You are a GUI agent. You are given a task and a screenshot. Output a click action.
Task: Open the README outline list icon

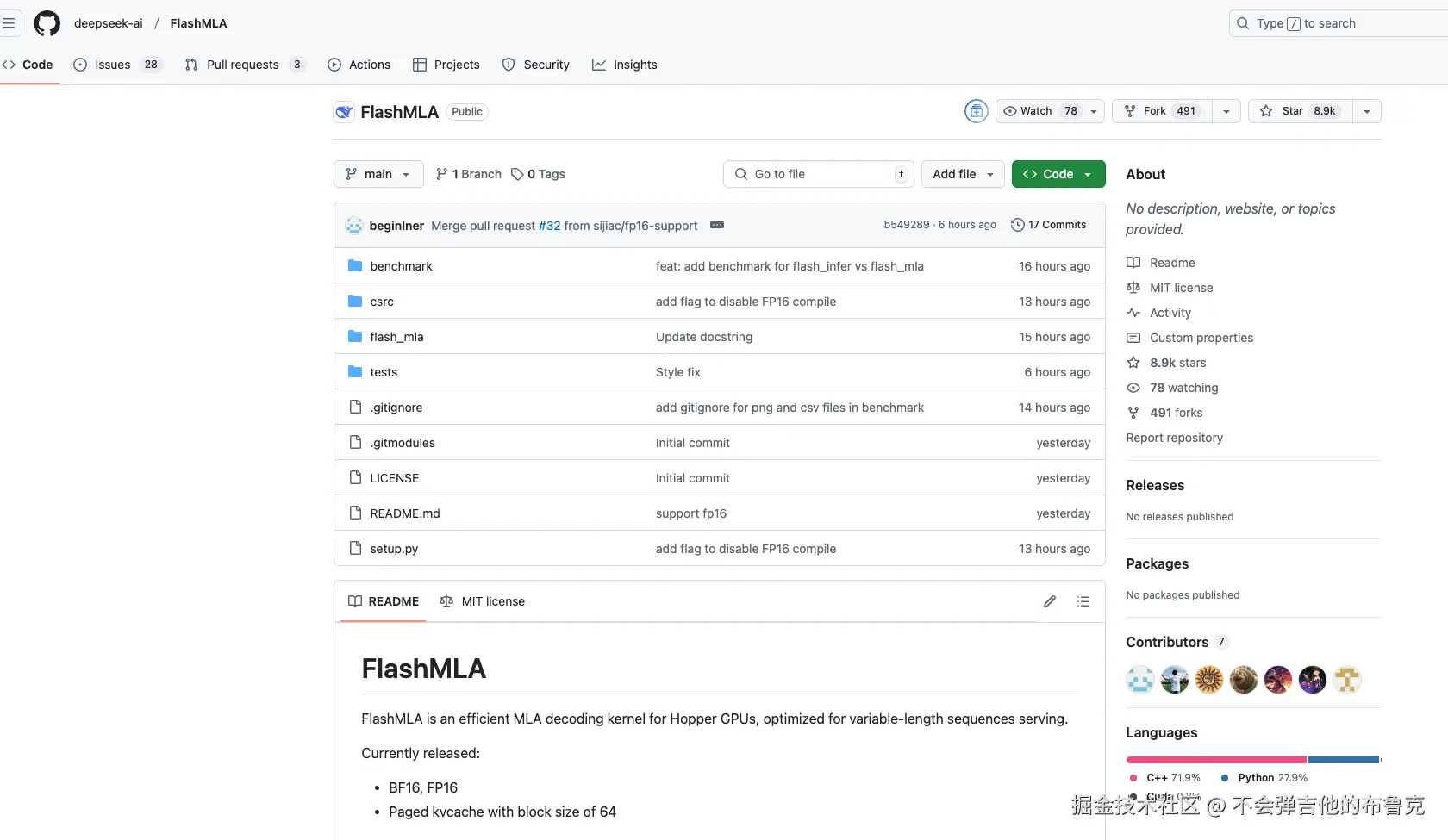coord(1083,601)
